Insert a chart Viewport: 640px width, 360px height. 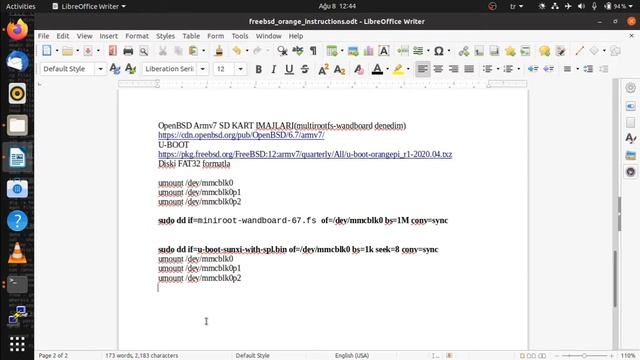368,51
